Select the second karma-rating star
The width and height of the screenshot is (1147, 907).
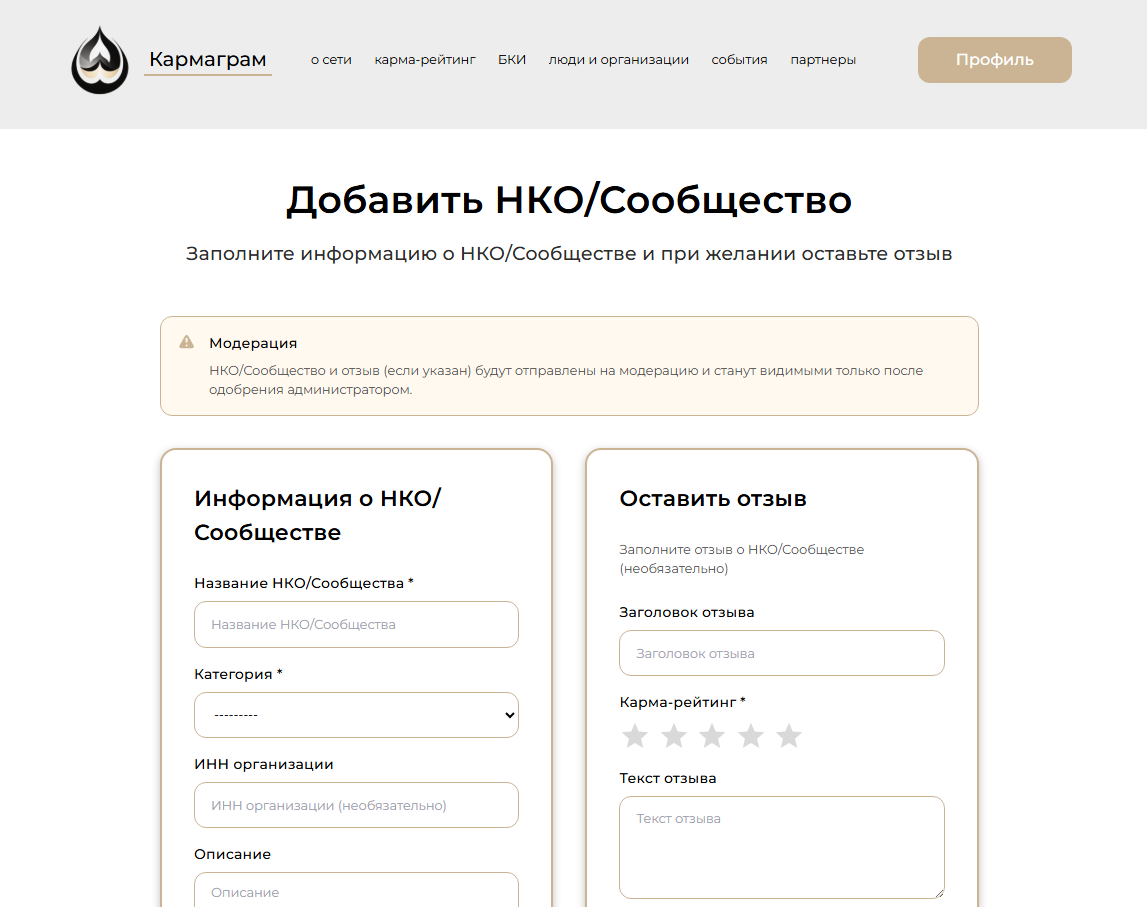tap(674, 736)
